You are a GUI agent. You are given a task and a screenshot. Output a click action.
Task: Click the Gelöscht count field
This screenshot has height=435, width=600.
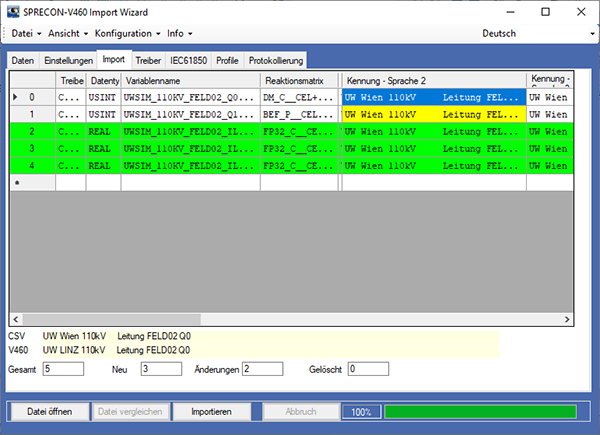point(368,369)
